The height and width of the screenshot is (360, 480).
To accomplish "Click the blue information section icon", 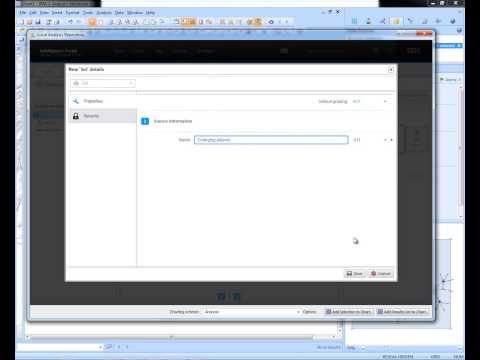I will tap(145, 121).
